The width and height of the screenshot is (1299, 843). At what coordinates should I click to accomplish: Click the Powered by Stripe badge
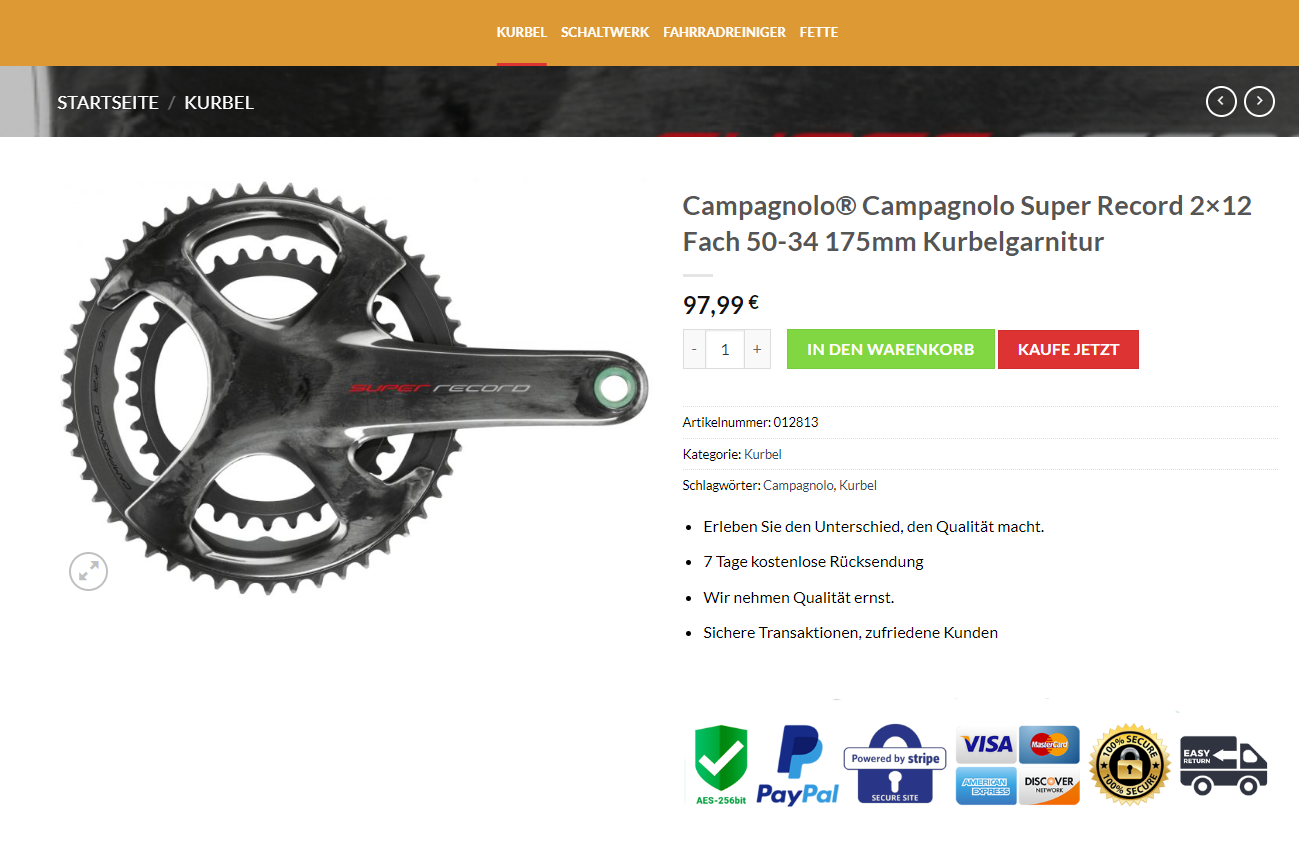point(895,765)
